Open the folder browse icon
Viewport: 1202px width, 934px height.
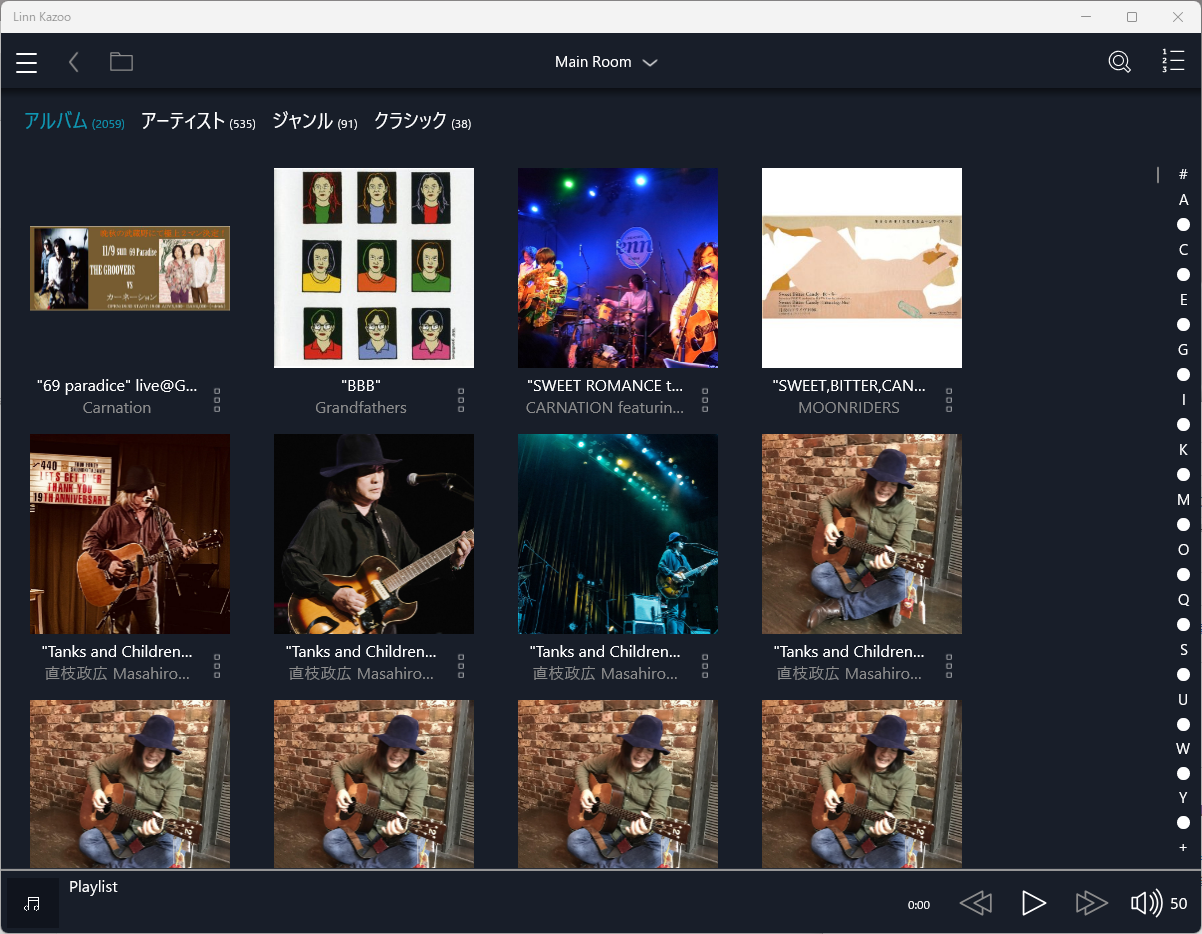tap(121, 62)
